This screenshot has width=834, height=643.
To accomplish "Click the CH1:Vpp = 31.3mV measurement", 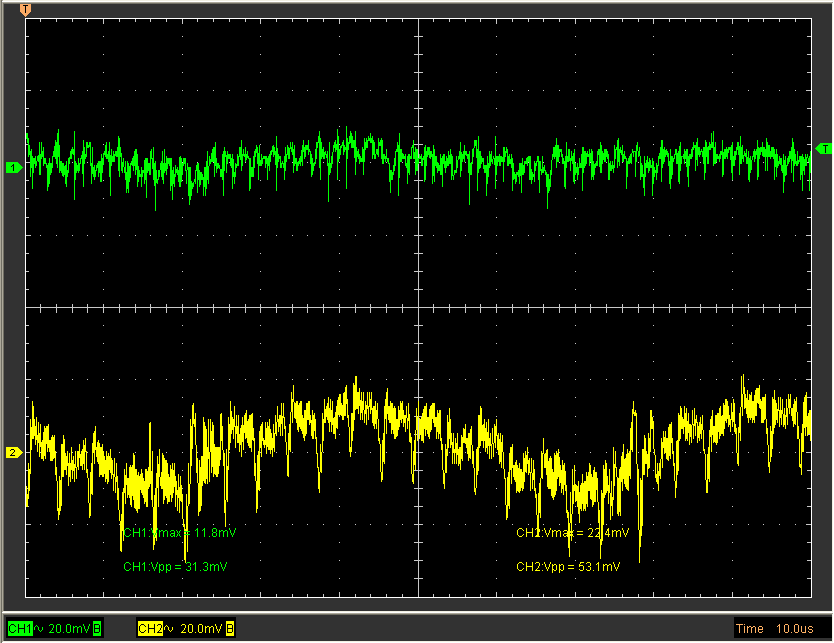I will [x=175, y=566].
